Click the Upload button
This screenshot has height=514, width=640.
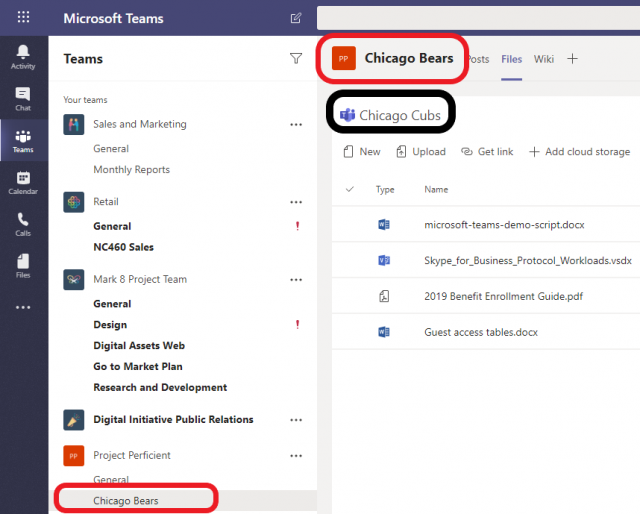pos(421,152)
